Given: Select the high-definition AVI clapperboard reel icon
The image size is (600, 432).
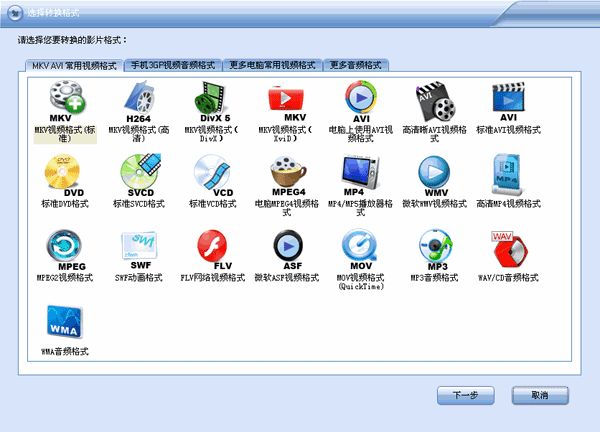Looking at the screenshot, I should coord(435,101).
